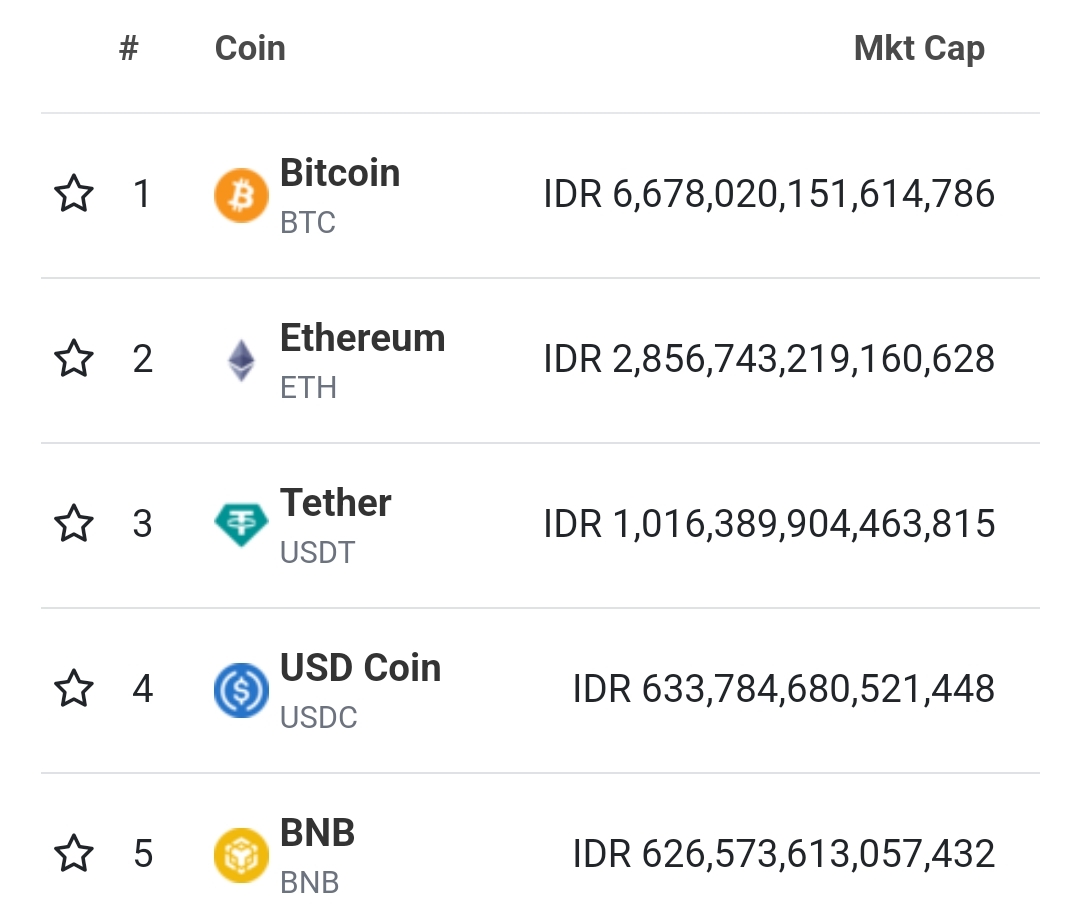Screen dimensions: 1080x916
Task: Favorite Bitcoin with the star icon
Action: pos(73,194)
